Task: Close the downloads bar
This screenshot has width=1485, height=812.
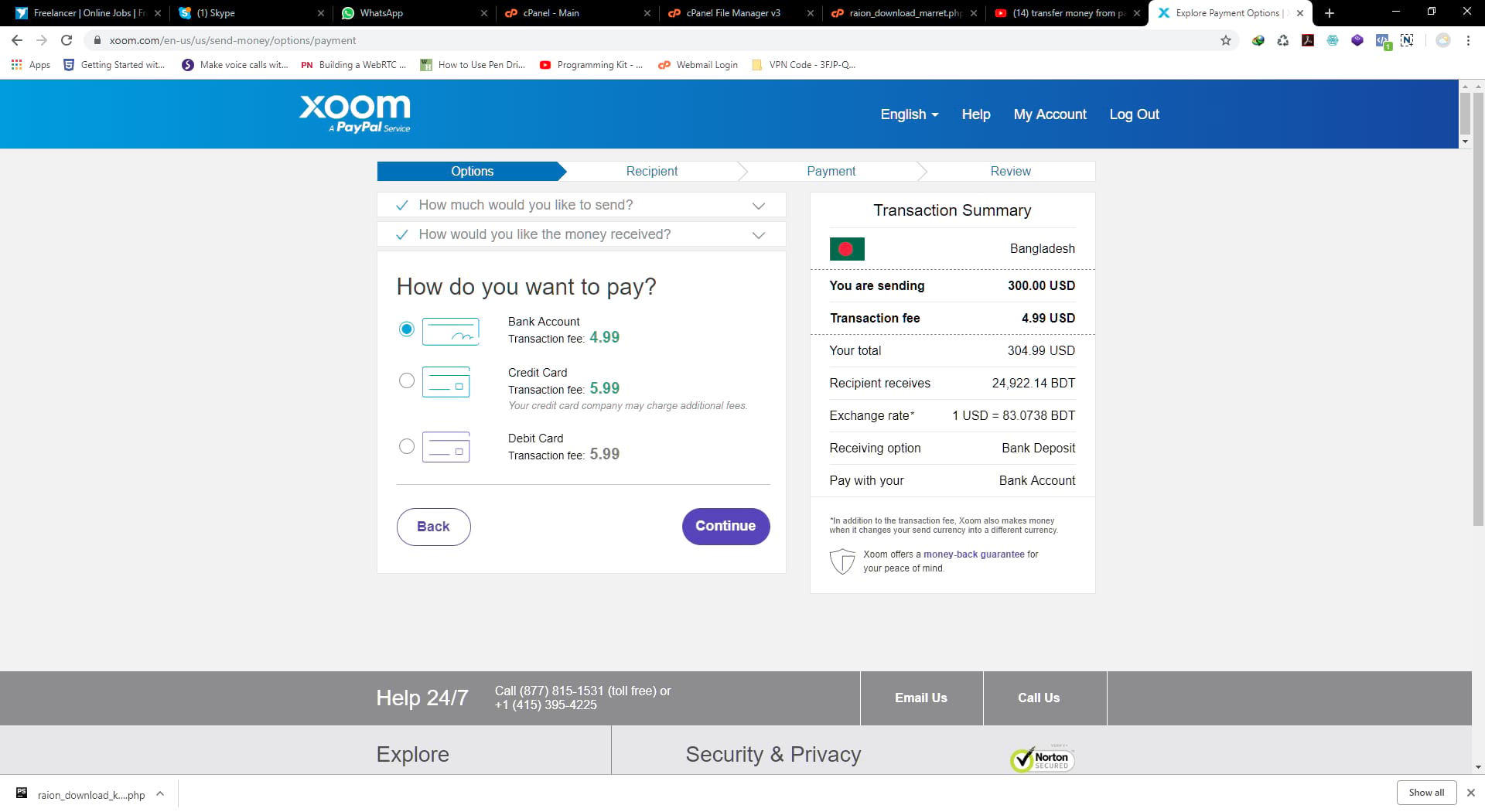Action: [1471, 793]
